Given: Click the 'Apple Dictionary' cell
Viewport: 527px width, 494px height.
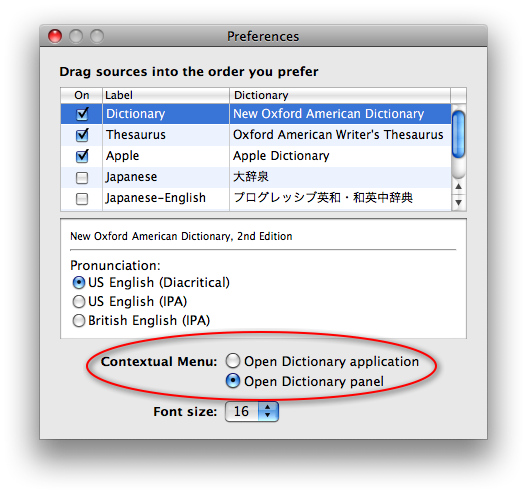Looking at the screenshot, I should click(x=340, y=156).
